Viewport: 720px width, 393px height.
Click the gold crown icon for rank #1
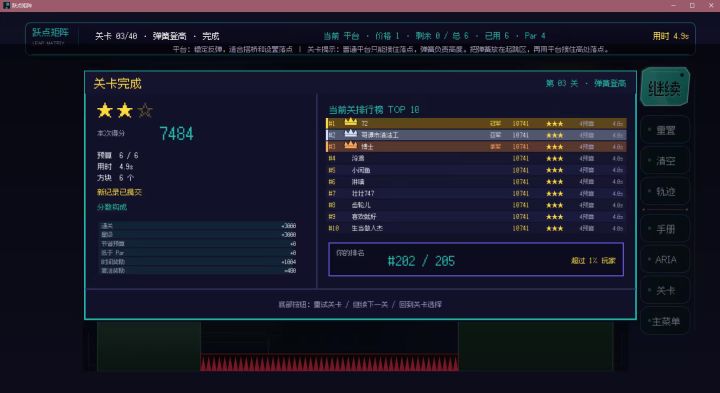[351, 122]
